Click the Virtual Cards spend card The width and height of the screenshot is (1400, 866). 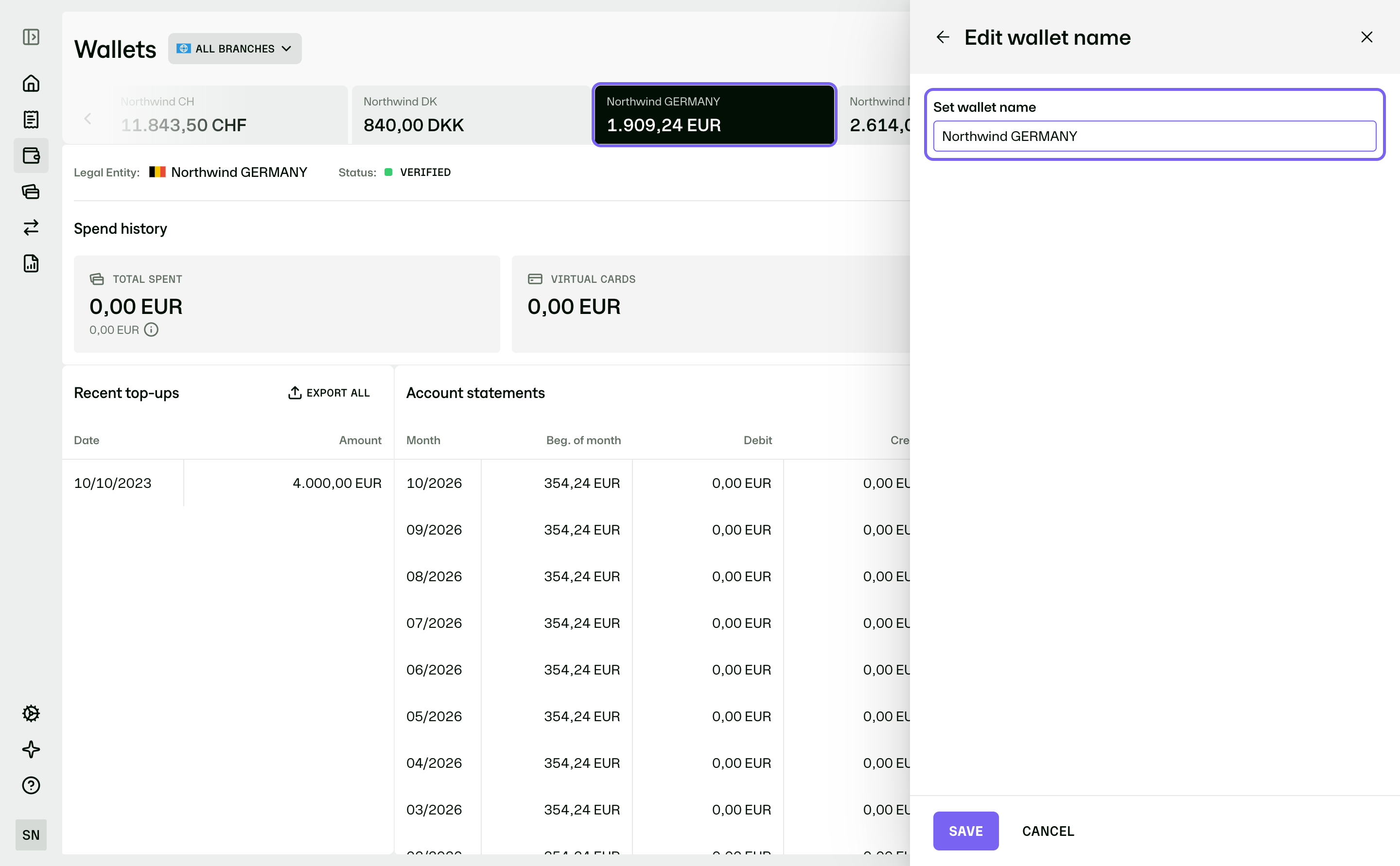tap(711, 304)
